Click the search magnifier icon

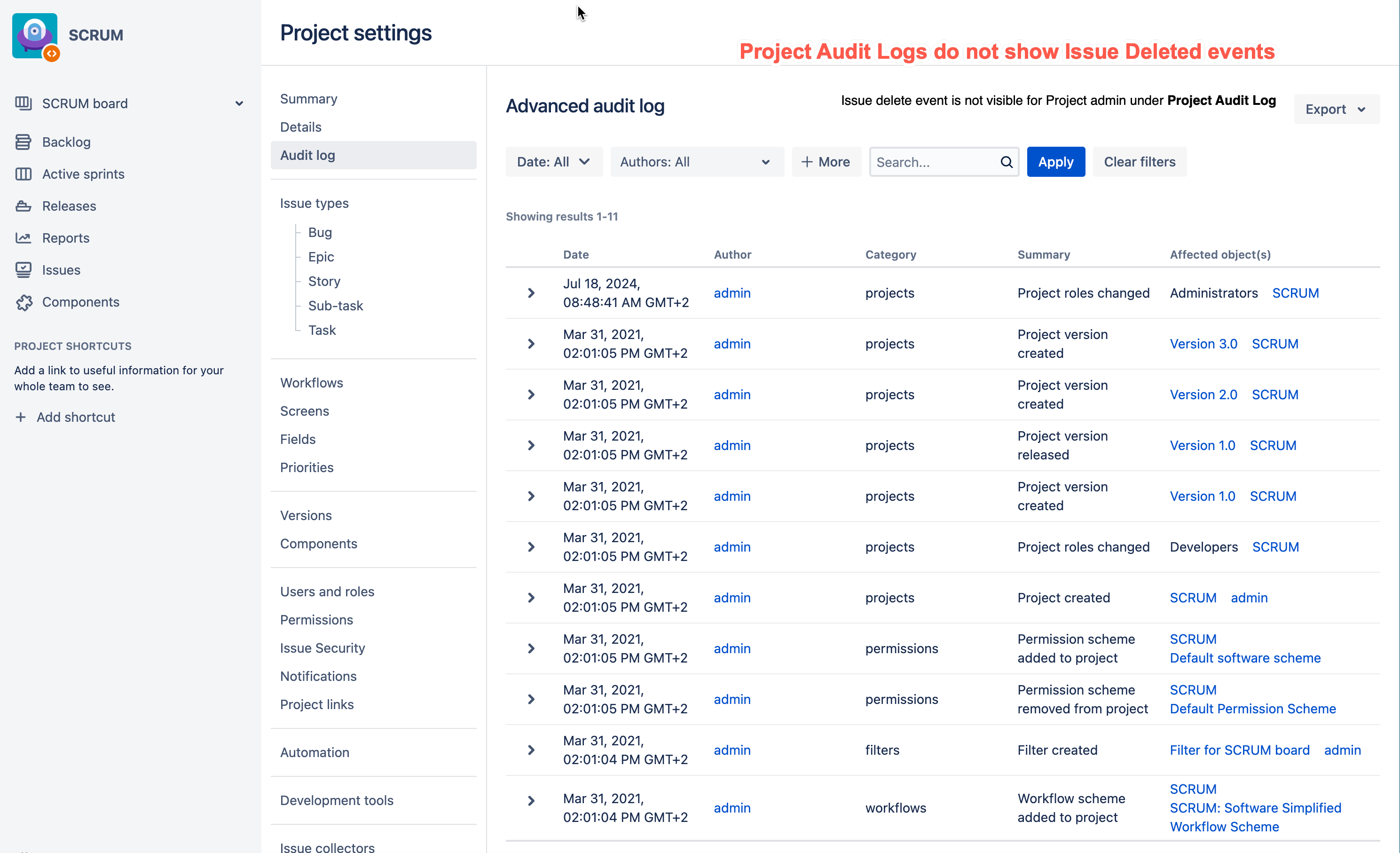point(1006,162)
